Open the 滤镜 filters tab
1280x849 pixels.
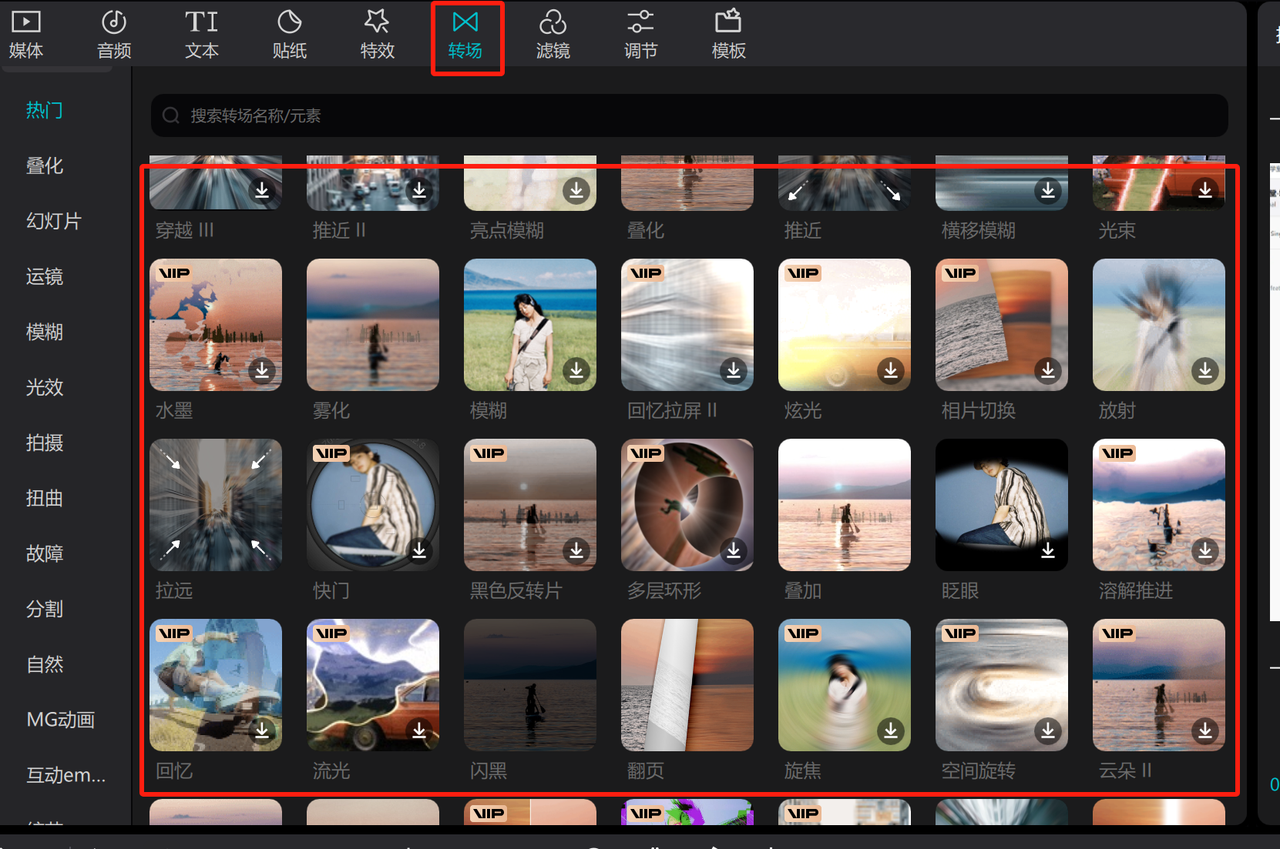pos(553,35)
